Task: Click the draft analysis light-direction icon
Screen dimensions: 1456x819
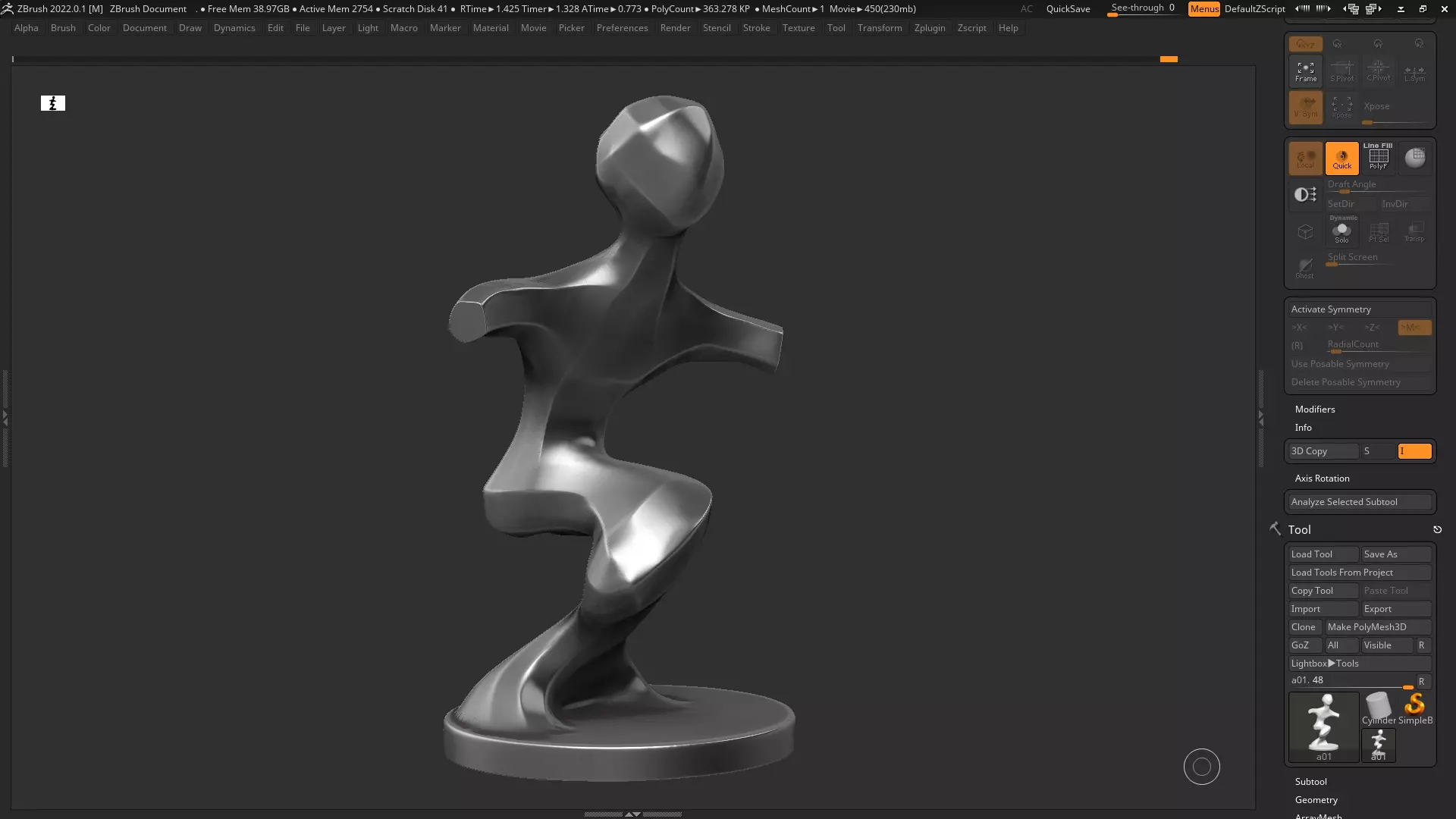Action: [x=1306, y=195]
